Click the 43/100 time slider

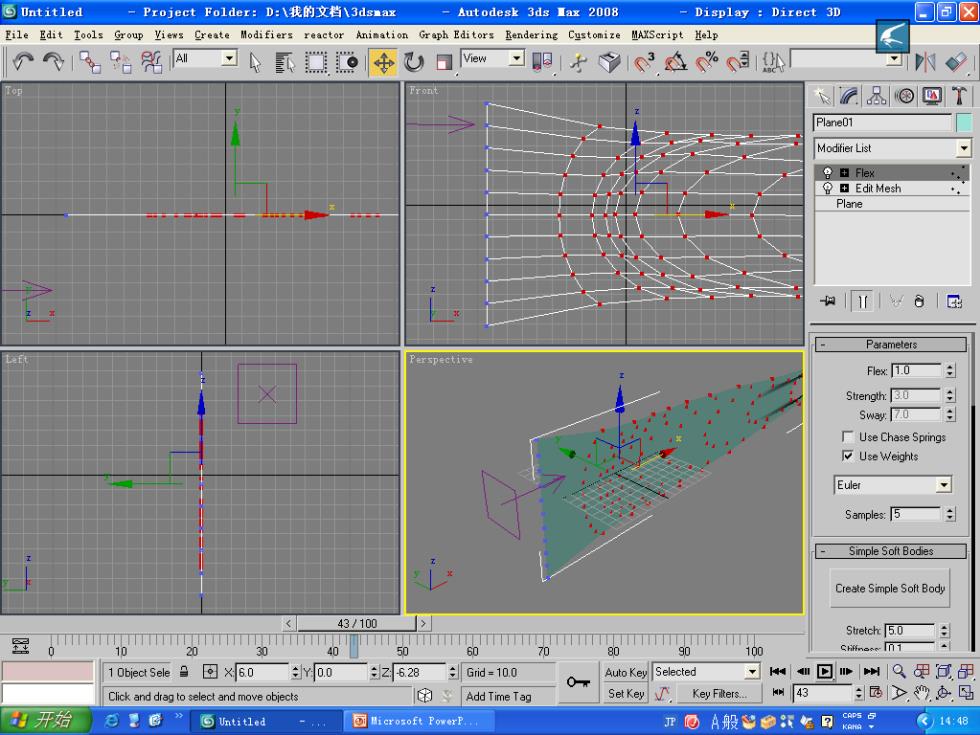click(357, 624)
